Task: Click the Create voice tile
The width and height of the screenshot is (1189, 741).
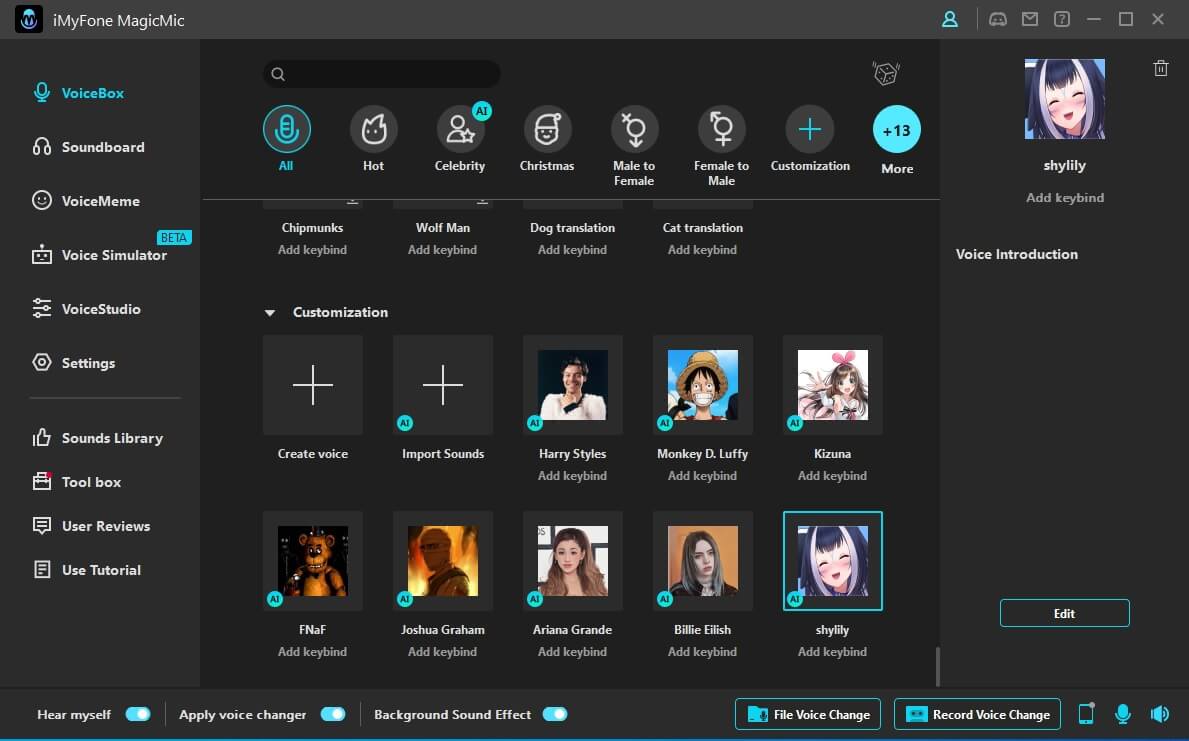Action: pyautogui.click(x=312, y=385)
